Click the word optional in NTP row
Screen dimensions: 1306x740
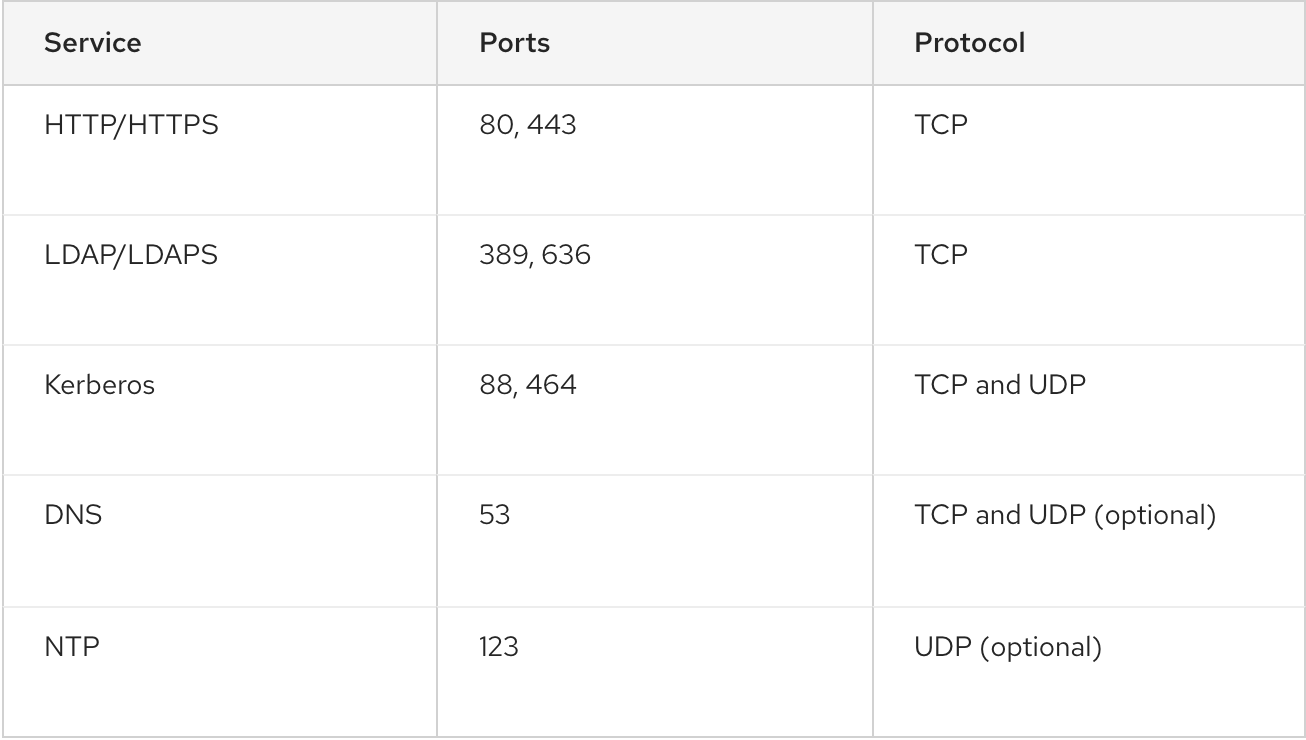pos(1041,648)
